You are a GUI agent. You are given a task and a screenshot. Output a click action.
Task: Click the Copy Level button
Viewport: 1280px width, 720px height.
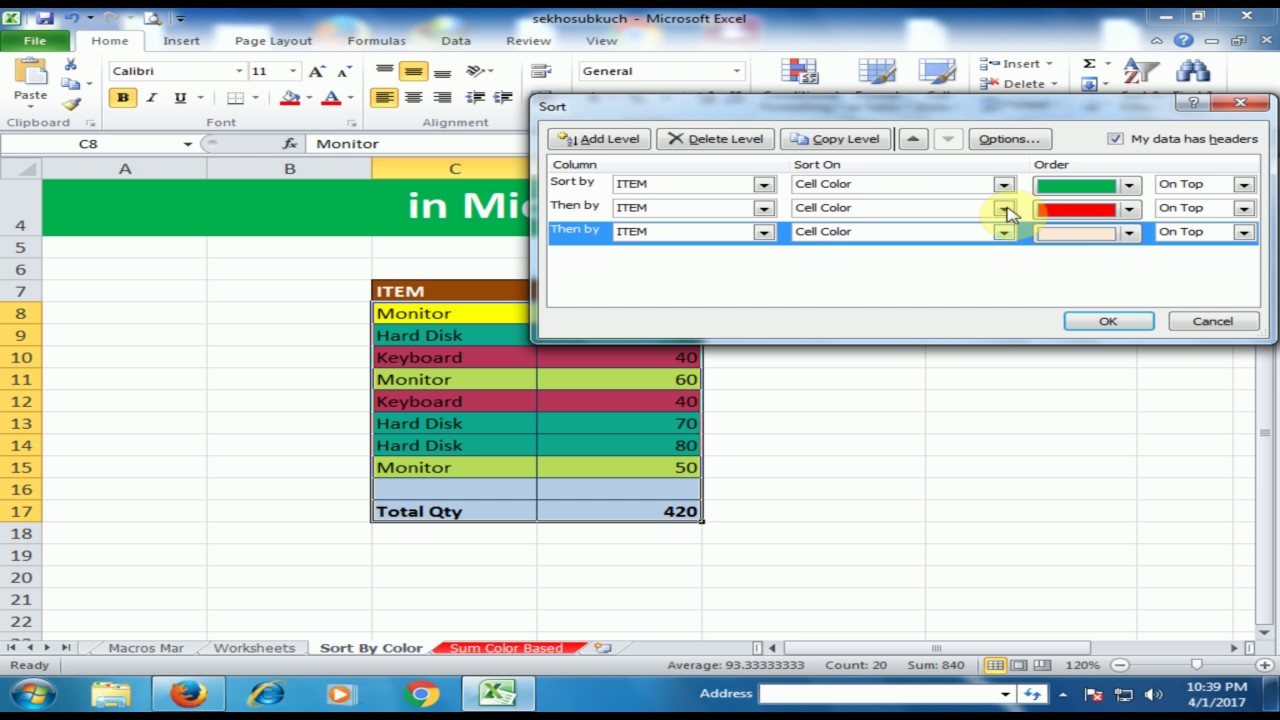click(x=835, y=139)
